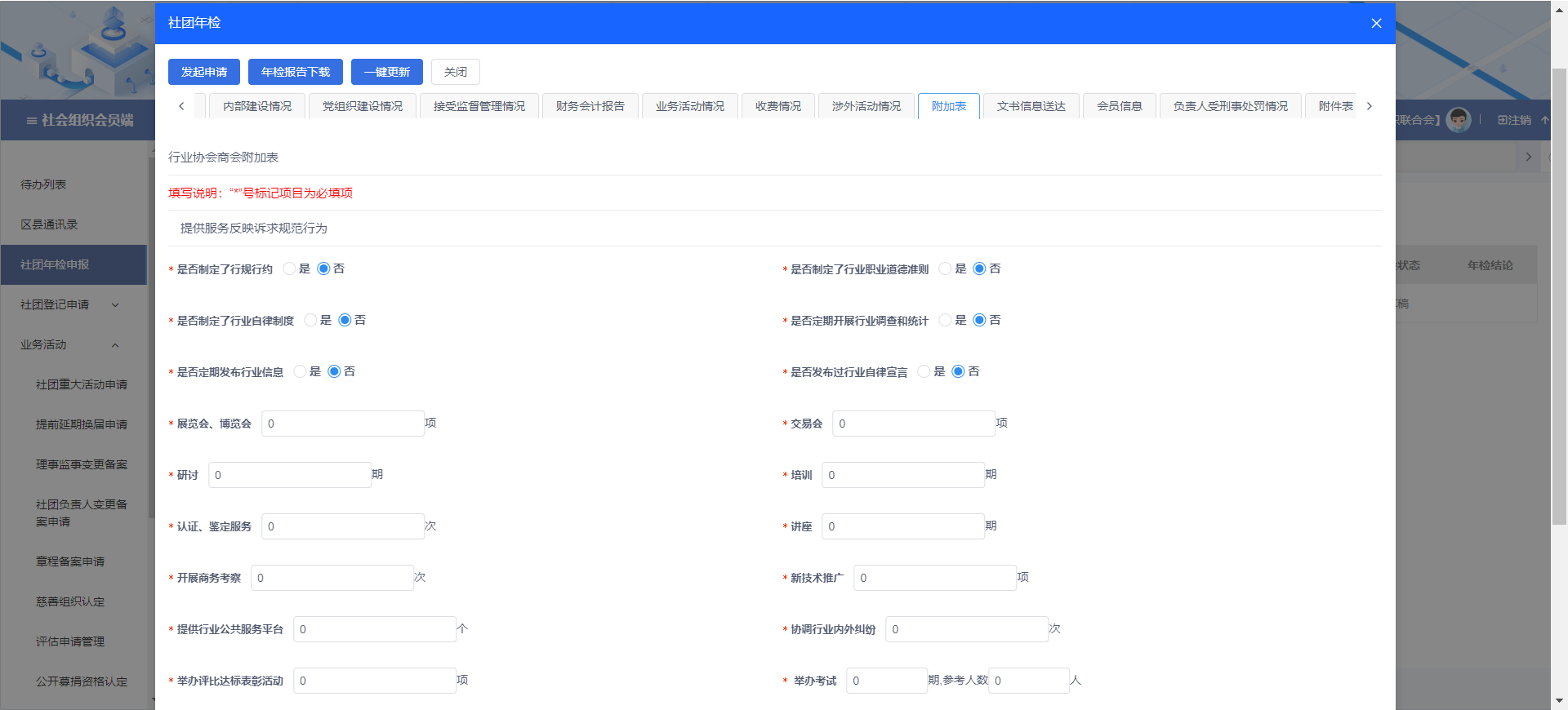Expand the 社团登记申请 sidebar menu
The height and width of the screenshot is (710, 1568).
[x=115, y=305]
